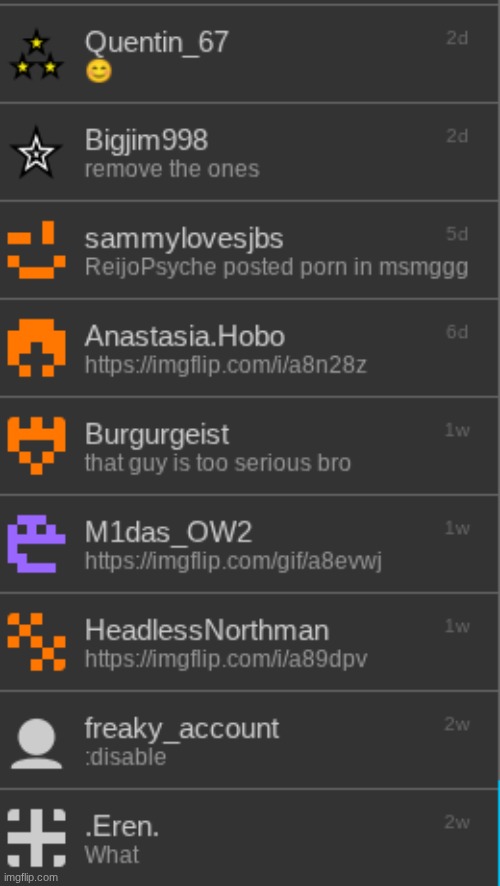Image resolution: width=500 pixels, height=886 pixels.
Task: Click Anastasia.Hobo's orange pixel avatar
Action: (x=37, y=348)
